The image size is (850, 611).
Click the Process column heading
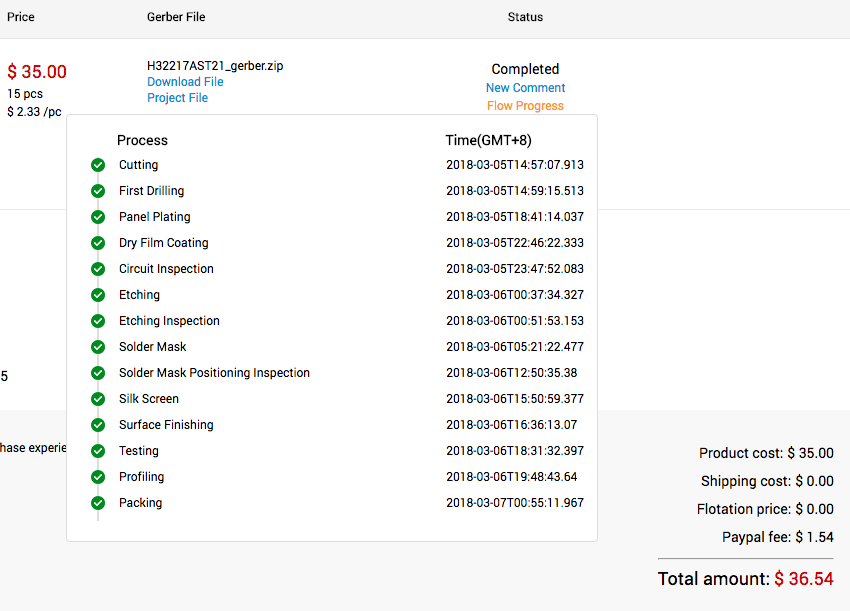point(143,140)
